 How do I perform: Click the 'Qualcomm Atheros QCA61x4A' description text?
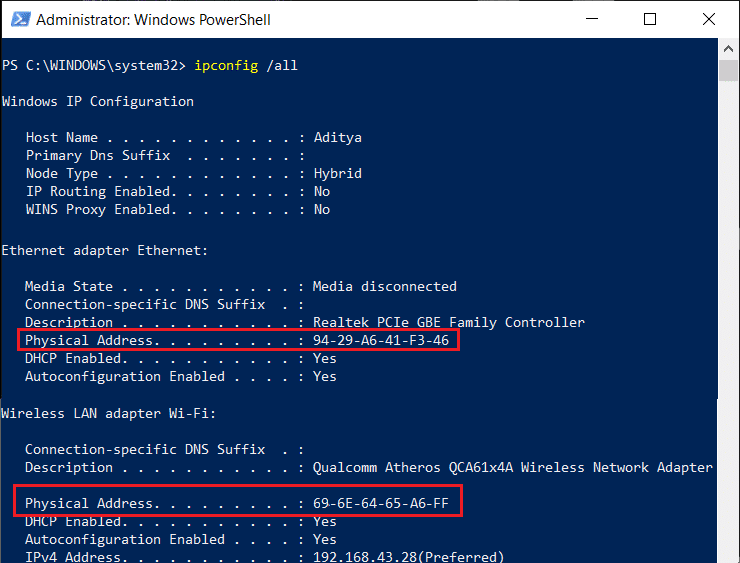[x=412, y=467]
